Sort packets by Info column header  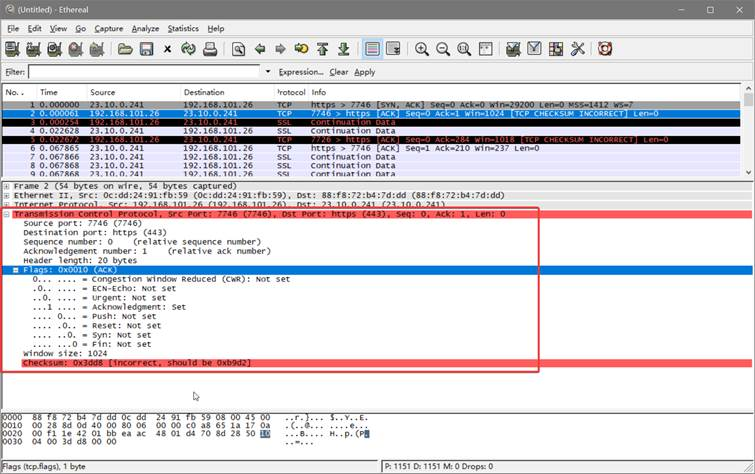pyautogui.click(x=524, y=92)
